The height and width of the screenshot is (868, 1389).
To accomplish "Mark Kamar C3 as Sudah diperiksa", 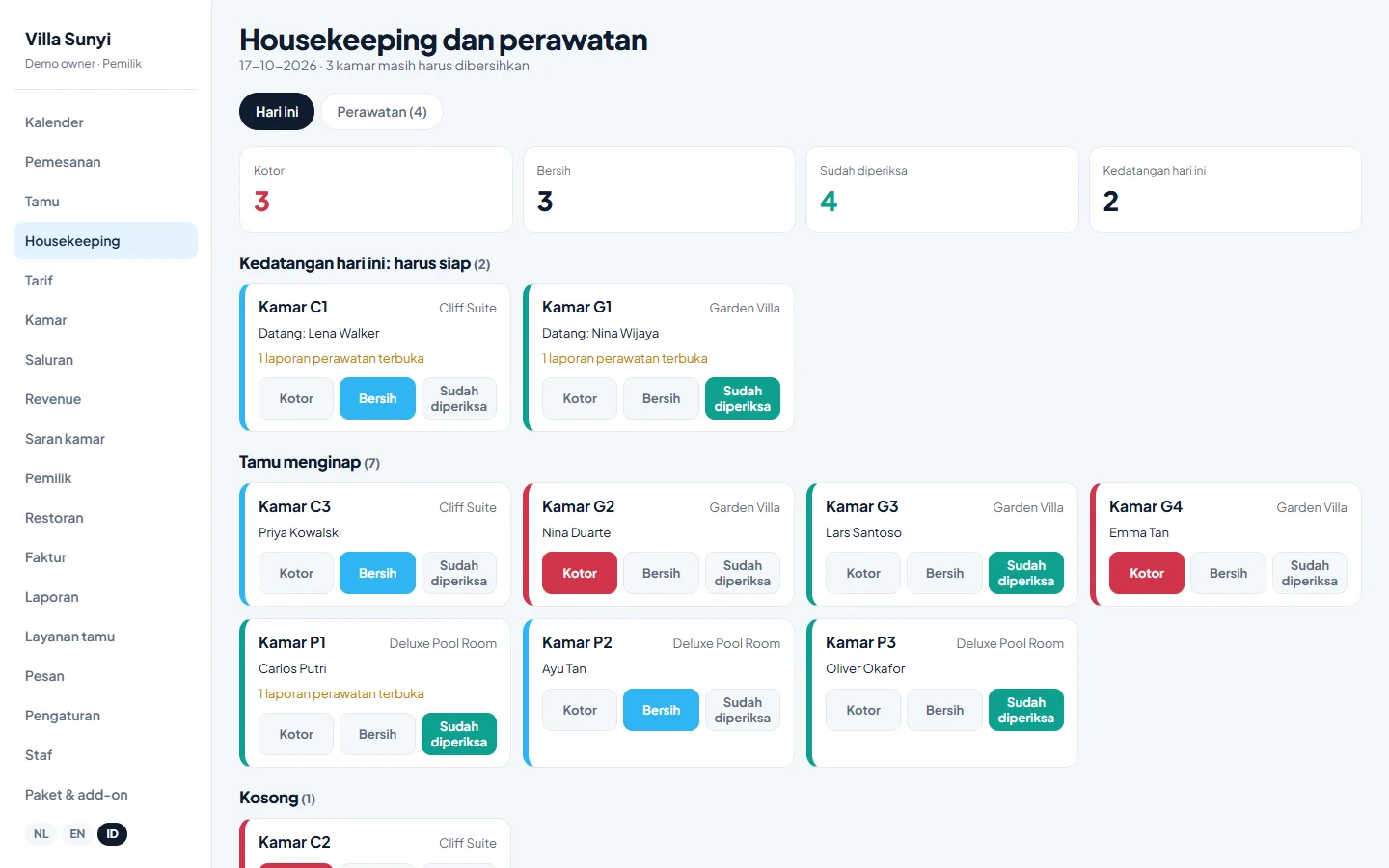I will pyautogui.click(x=459, y=573).
